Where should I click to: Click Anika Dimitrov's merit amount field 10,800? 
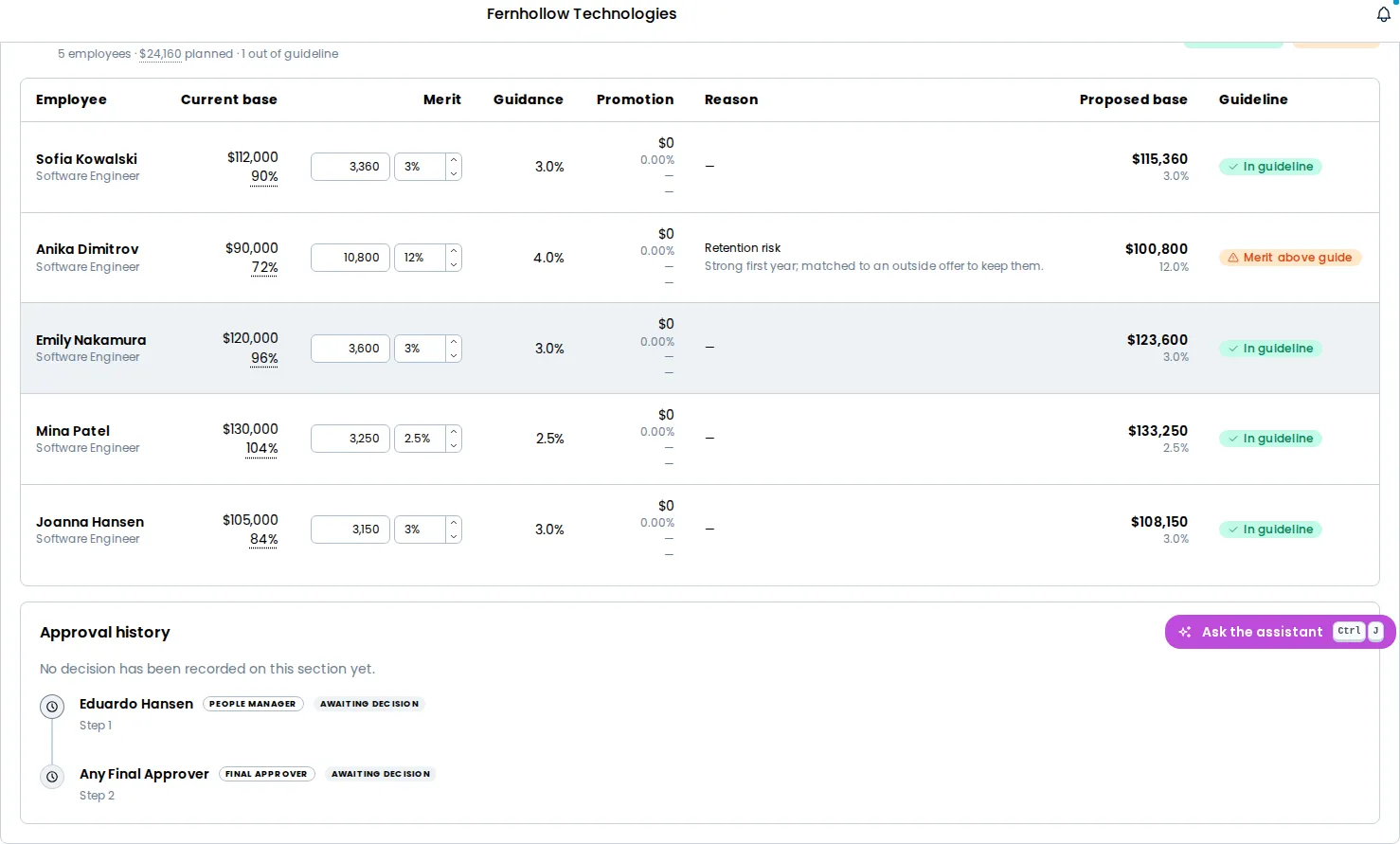[x=350, y=258]
